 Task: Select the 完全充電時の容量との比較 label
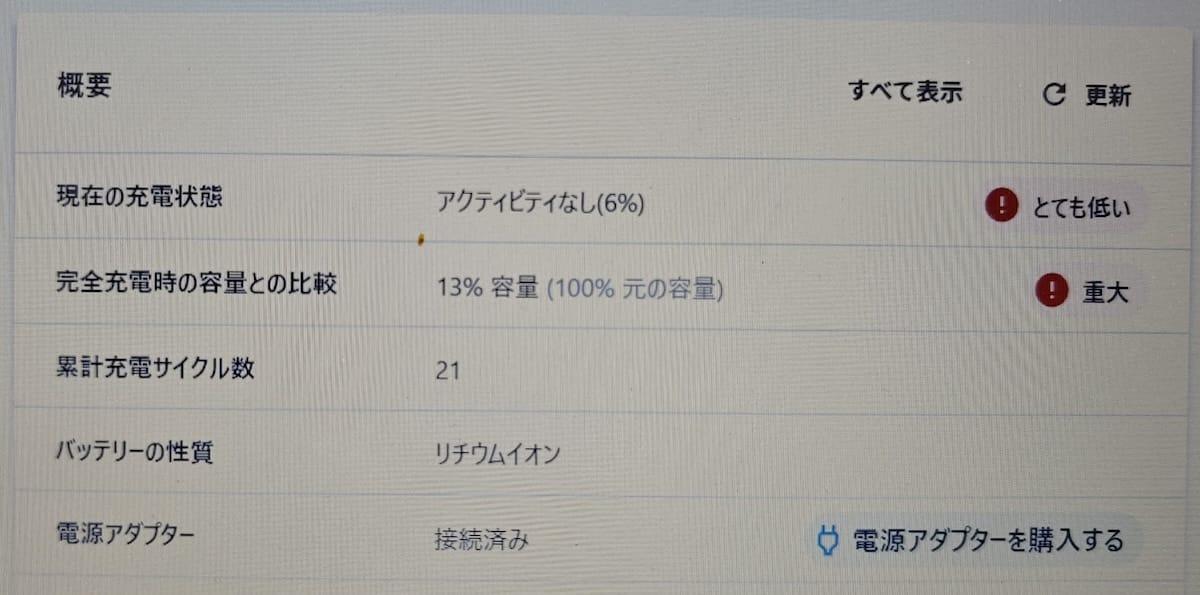click(x=196, y=283)
